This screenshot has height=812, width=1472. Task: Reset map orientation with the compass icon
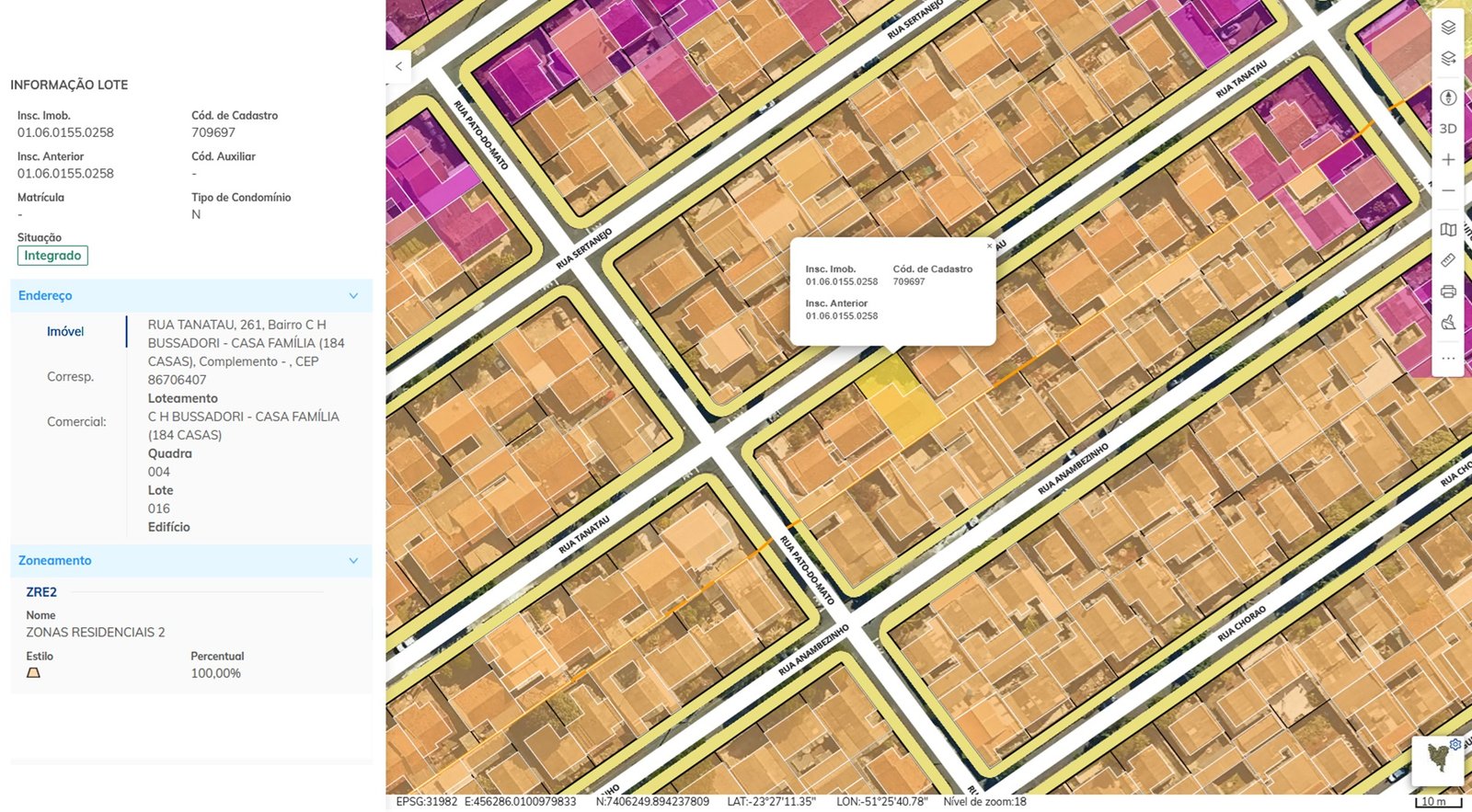tap(1448, 97)
